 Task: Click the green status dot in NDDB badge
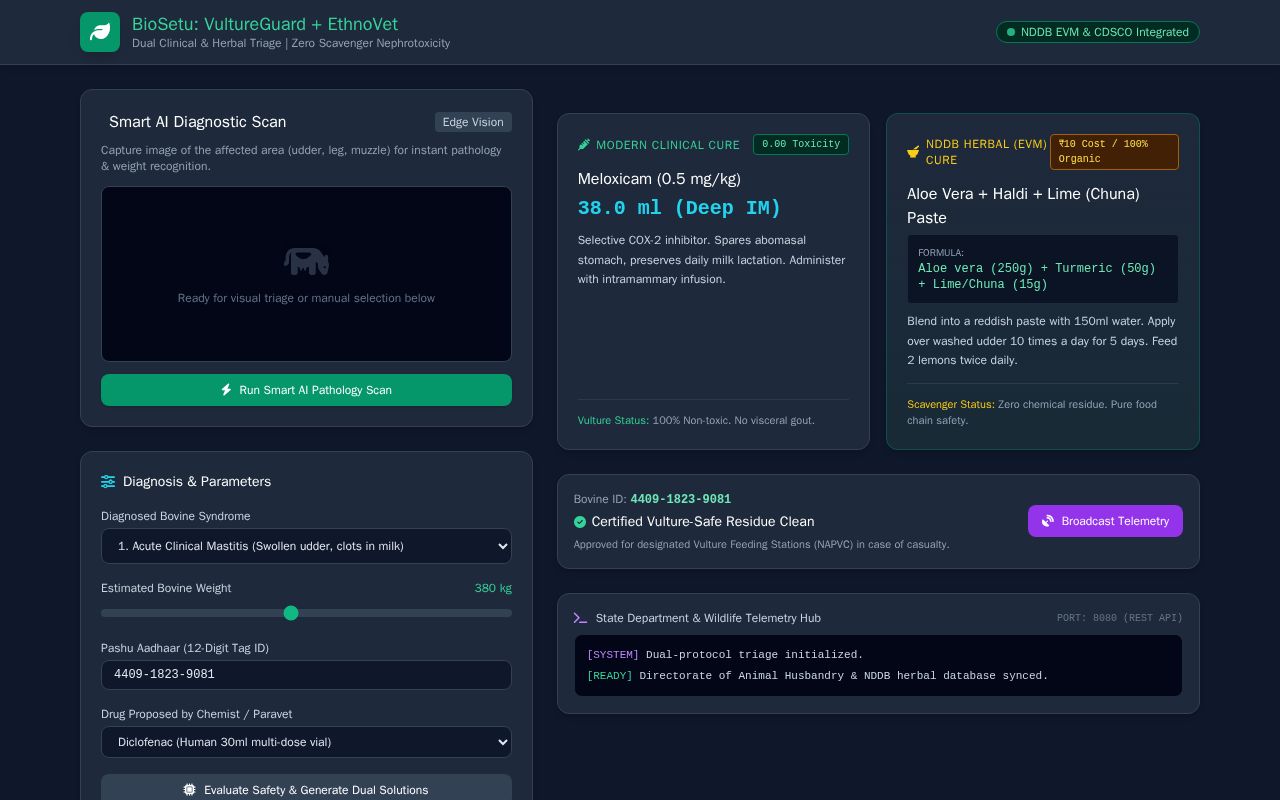click(x=1010, y=32)
